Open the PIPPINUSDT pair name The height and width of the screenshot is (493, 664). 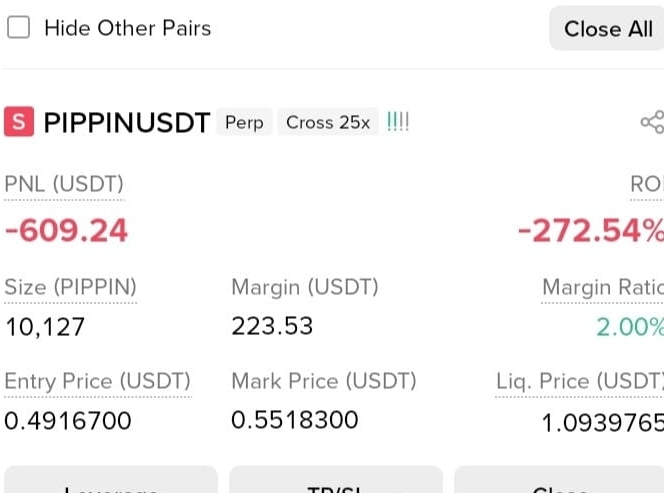click(127, 123)
